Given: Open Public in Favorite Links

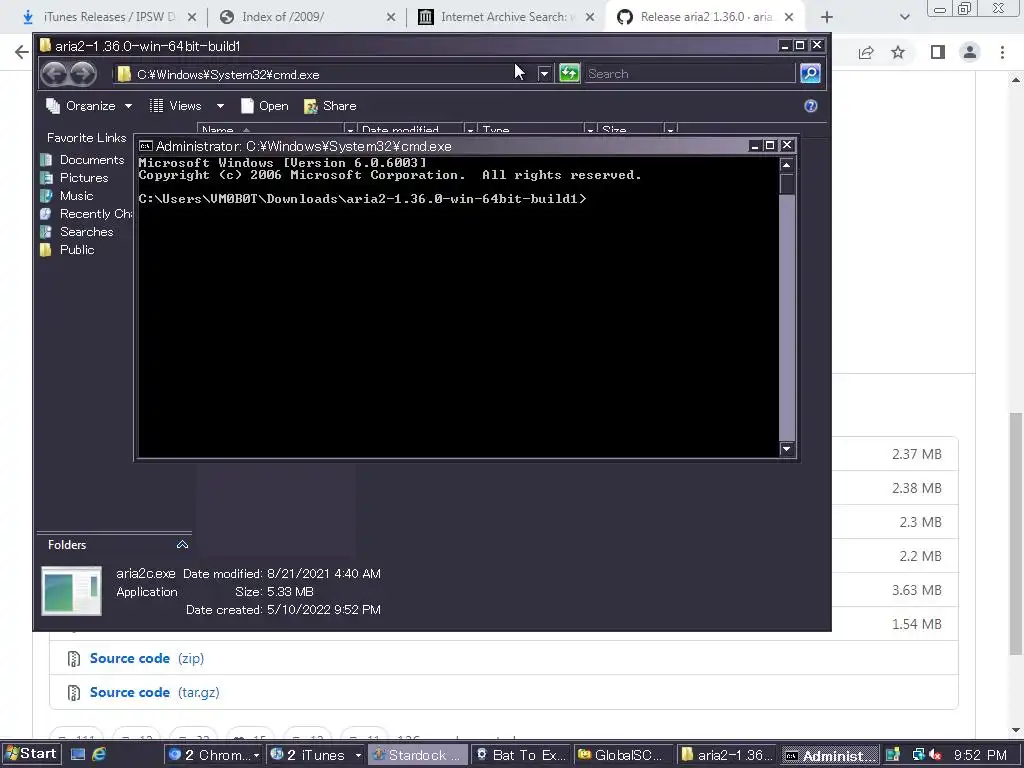Looking at the screenshot, I should click(x=67, y=250).
